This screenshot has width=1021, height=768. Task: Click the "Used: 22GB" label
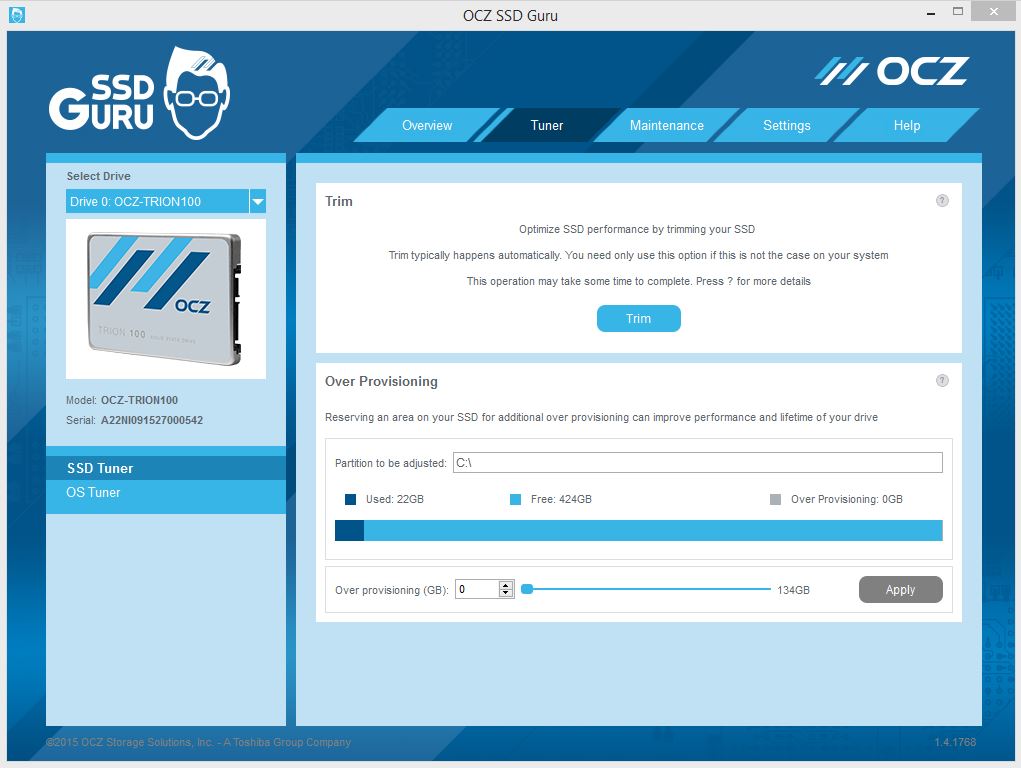395,500
